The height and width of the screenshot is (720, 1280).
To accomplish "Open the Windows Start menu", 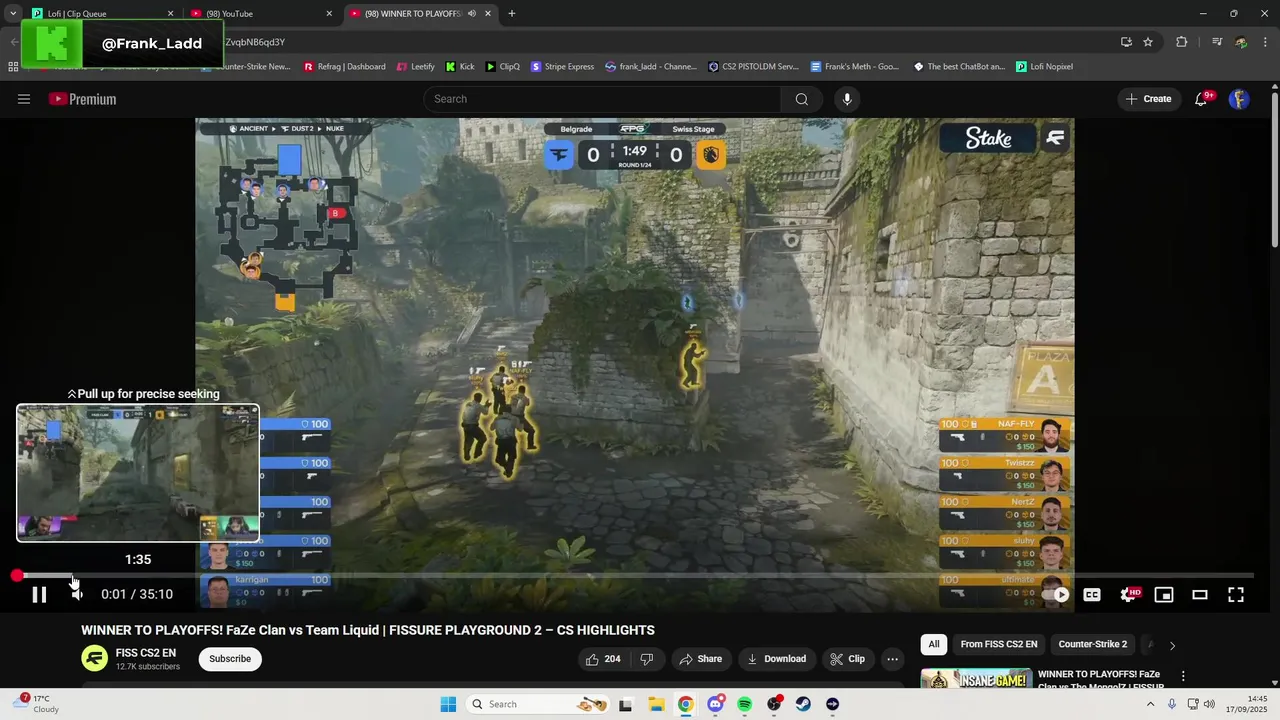I will (448, 704).
